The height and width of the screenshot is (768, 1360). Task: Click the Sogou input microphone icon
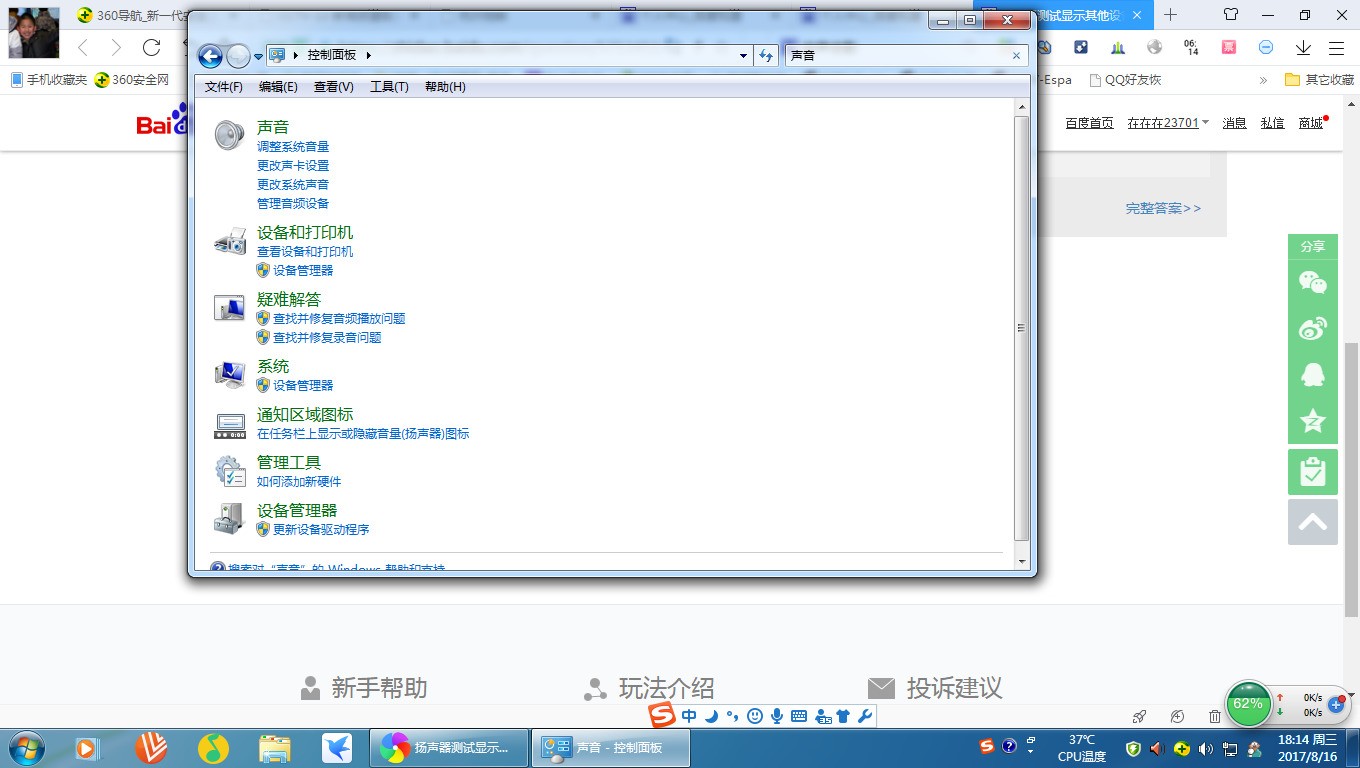[x=776, y=716]
